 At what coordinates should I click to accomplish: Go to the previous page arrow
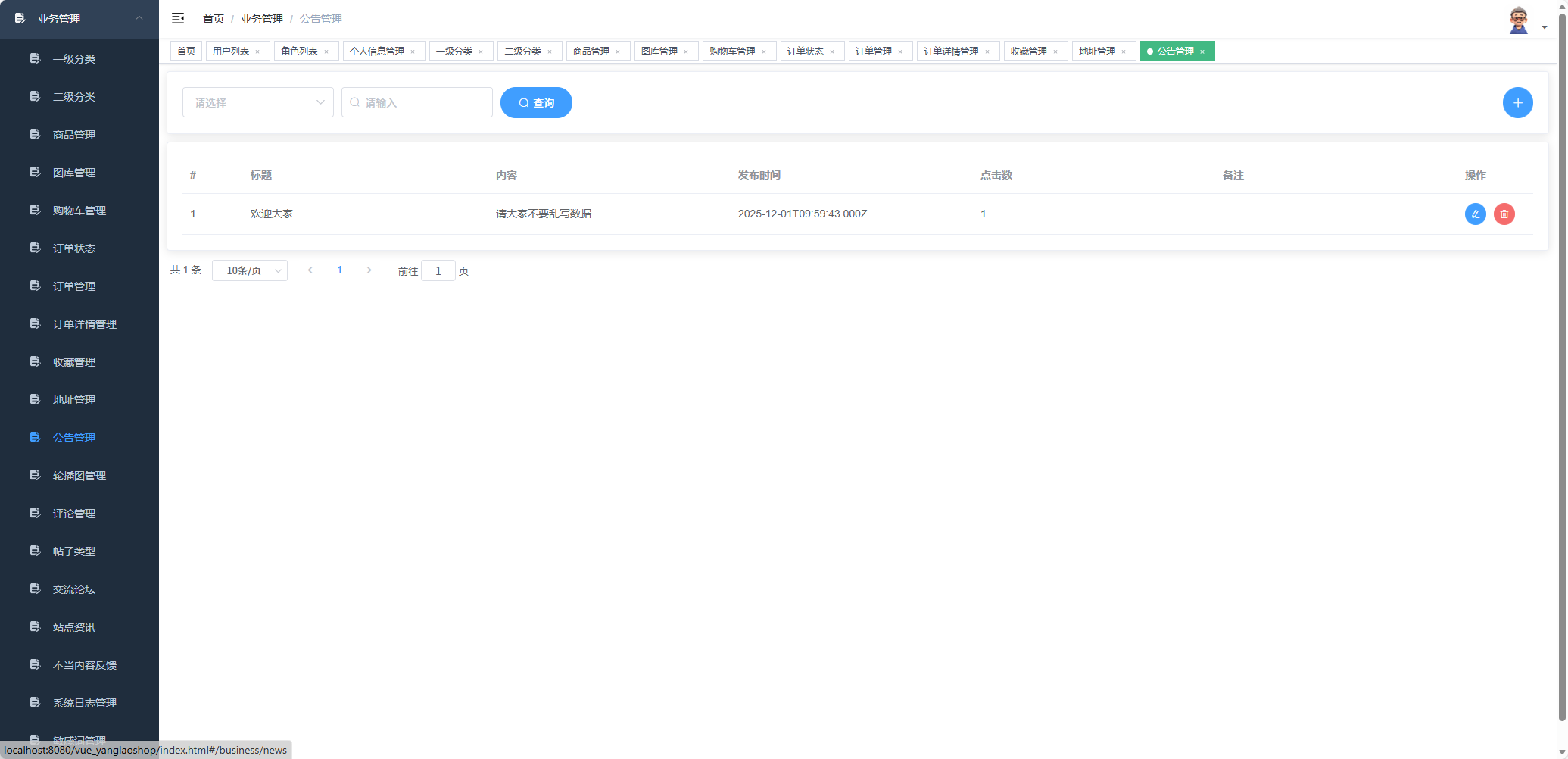pyautogui.click(x=310, y=270)
